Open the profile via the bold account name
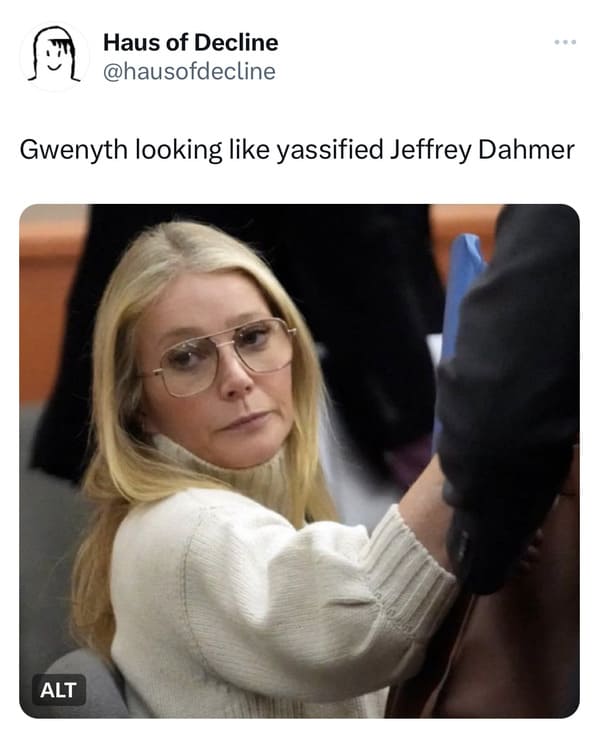 (190, 43)
